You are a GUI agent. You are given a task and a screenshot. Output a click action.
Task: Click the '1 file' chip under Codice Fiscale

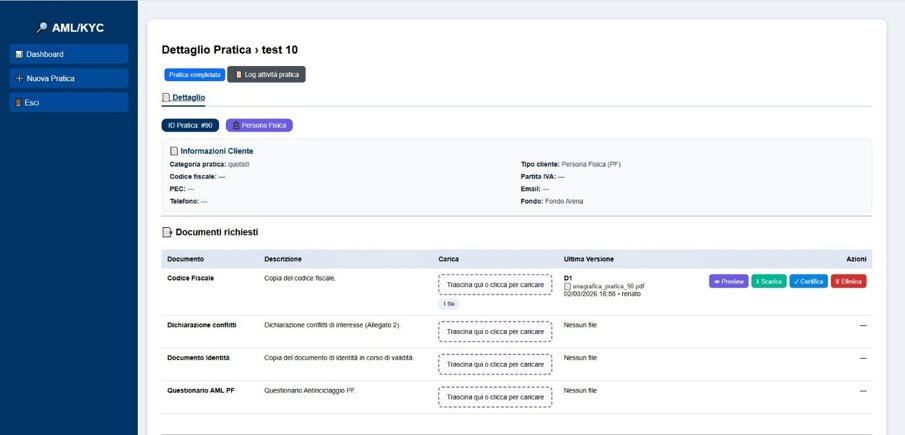(448, 304)
